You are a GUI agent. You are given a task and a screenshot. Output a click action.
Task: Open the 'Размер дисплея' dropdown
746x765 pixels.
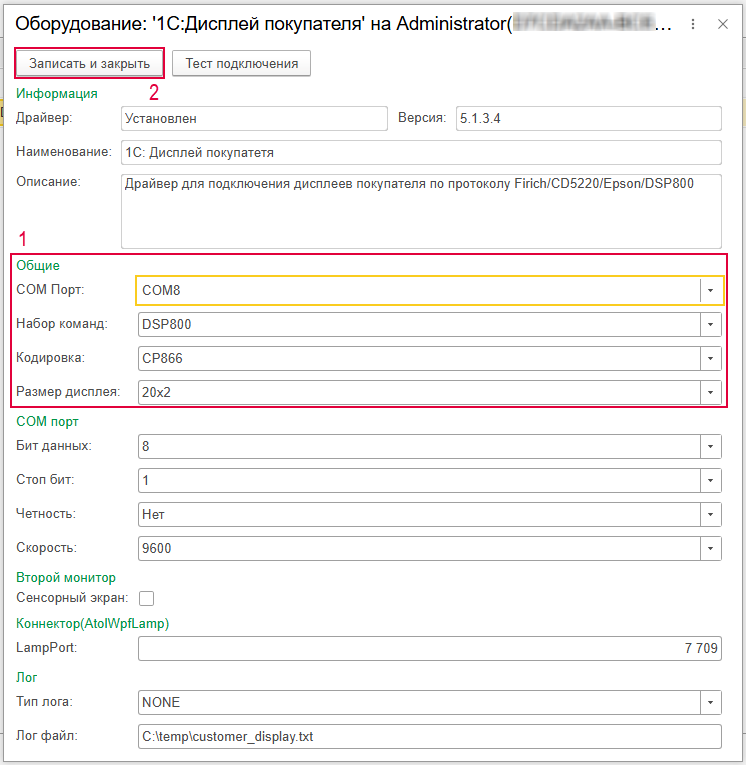(710, 392)
